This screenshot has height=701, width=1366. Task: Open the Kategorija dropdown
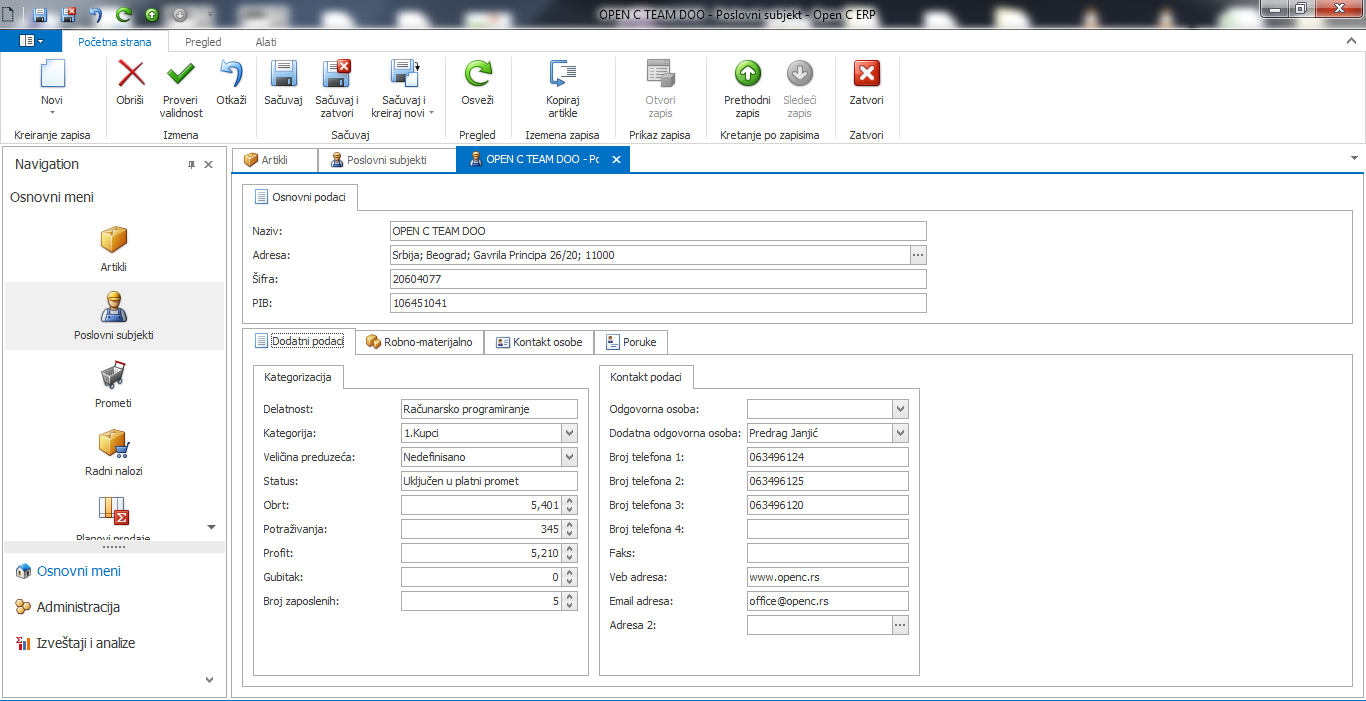click(x=569, y=433)
